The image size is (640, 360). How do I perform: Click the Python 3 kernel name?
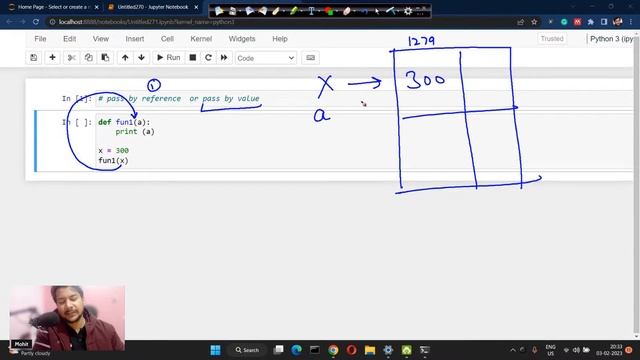point(611,39)
